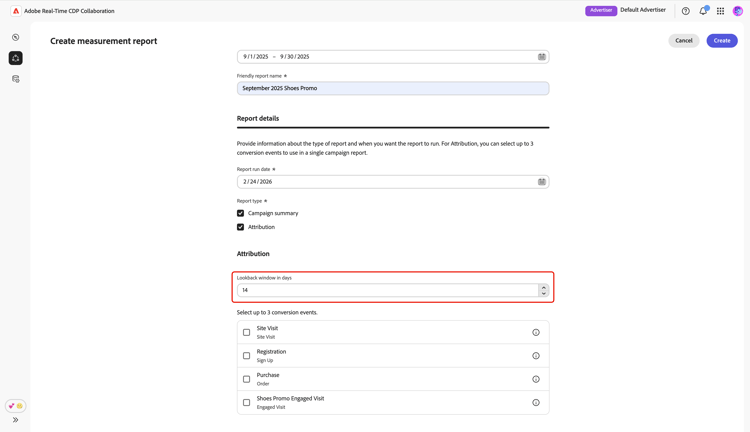Open the help question mark icon

pyautogui.click(x=686, y=11)
